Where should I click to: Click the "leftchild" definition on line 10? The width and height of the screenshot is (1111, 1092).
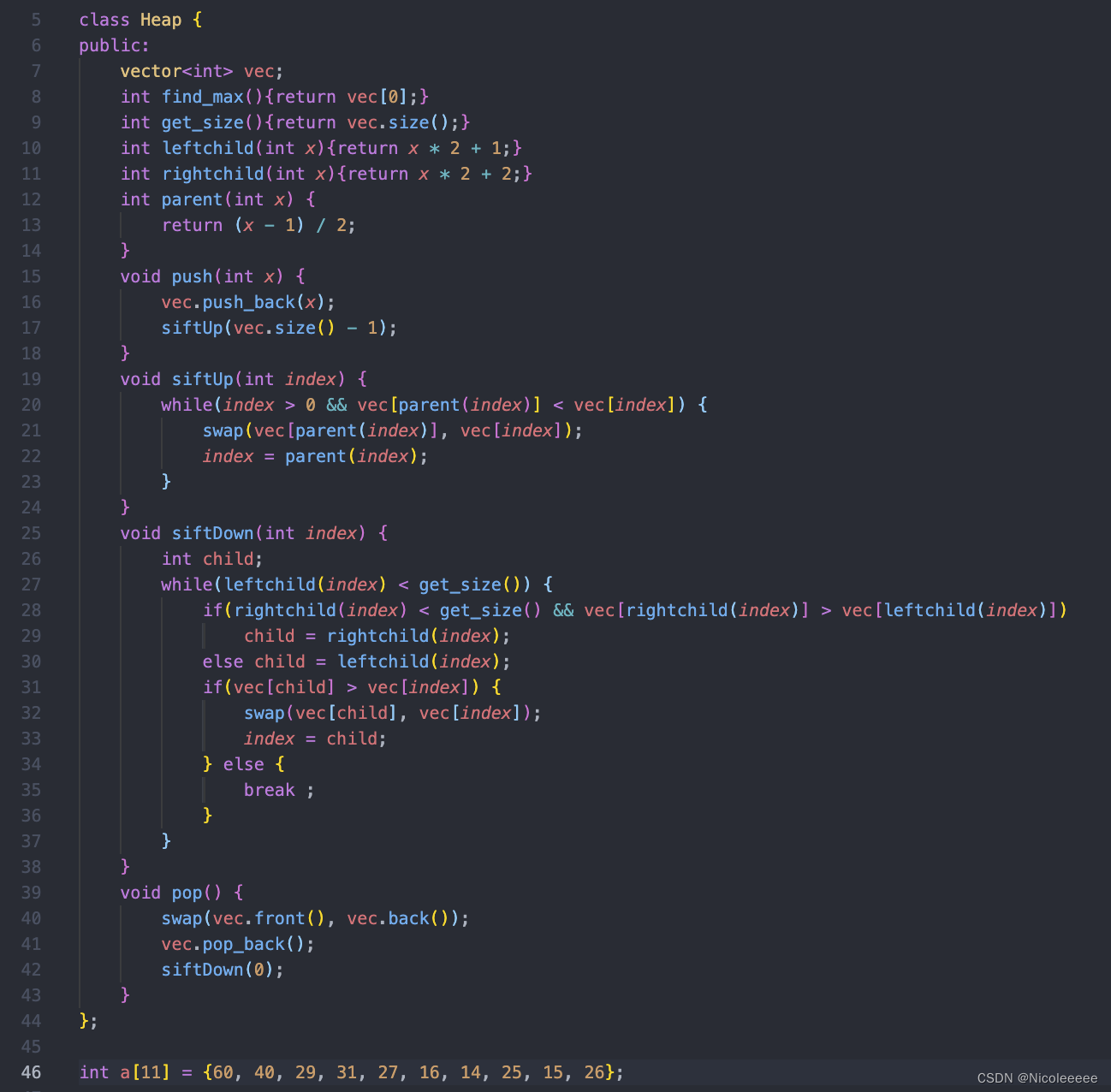coord(208,148)
